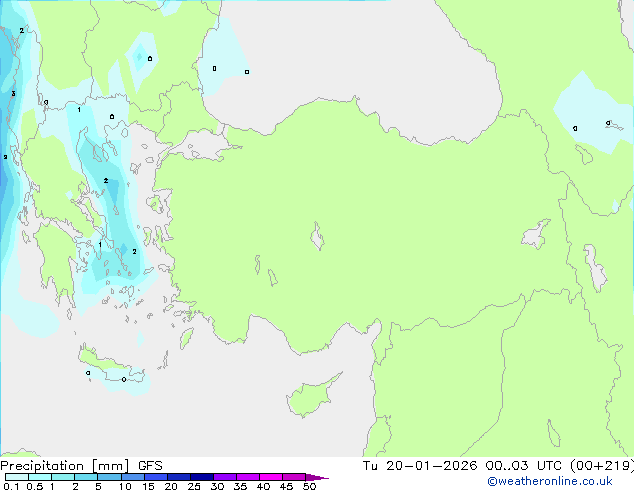
Task: Click the 35–40 mm violet legend swatch
Action: tap(247, 477)
